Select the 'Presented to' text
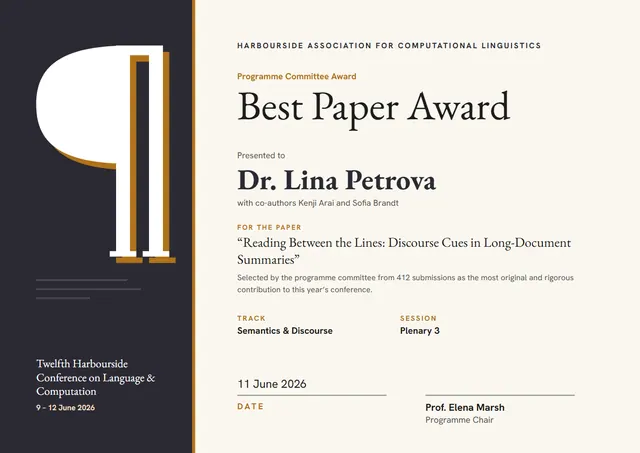The height and width of the screenshot is (453, 640). click(x=261, y=155)
